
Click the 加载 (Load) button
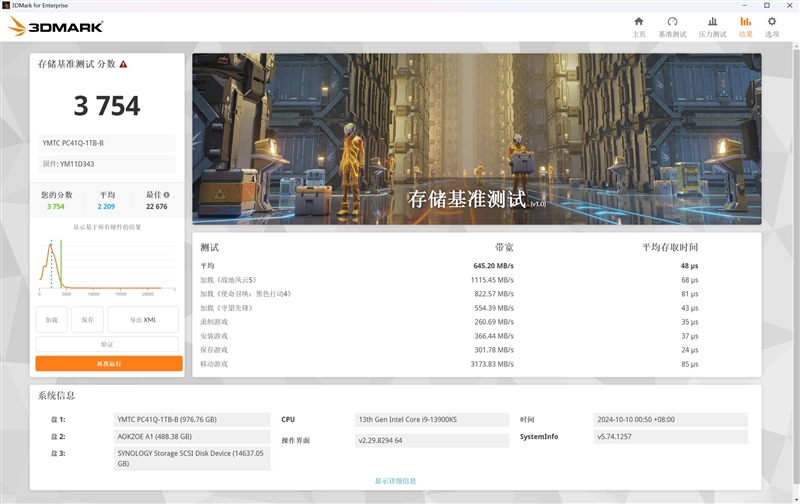click(x=52, y=320)
